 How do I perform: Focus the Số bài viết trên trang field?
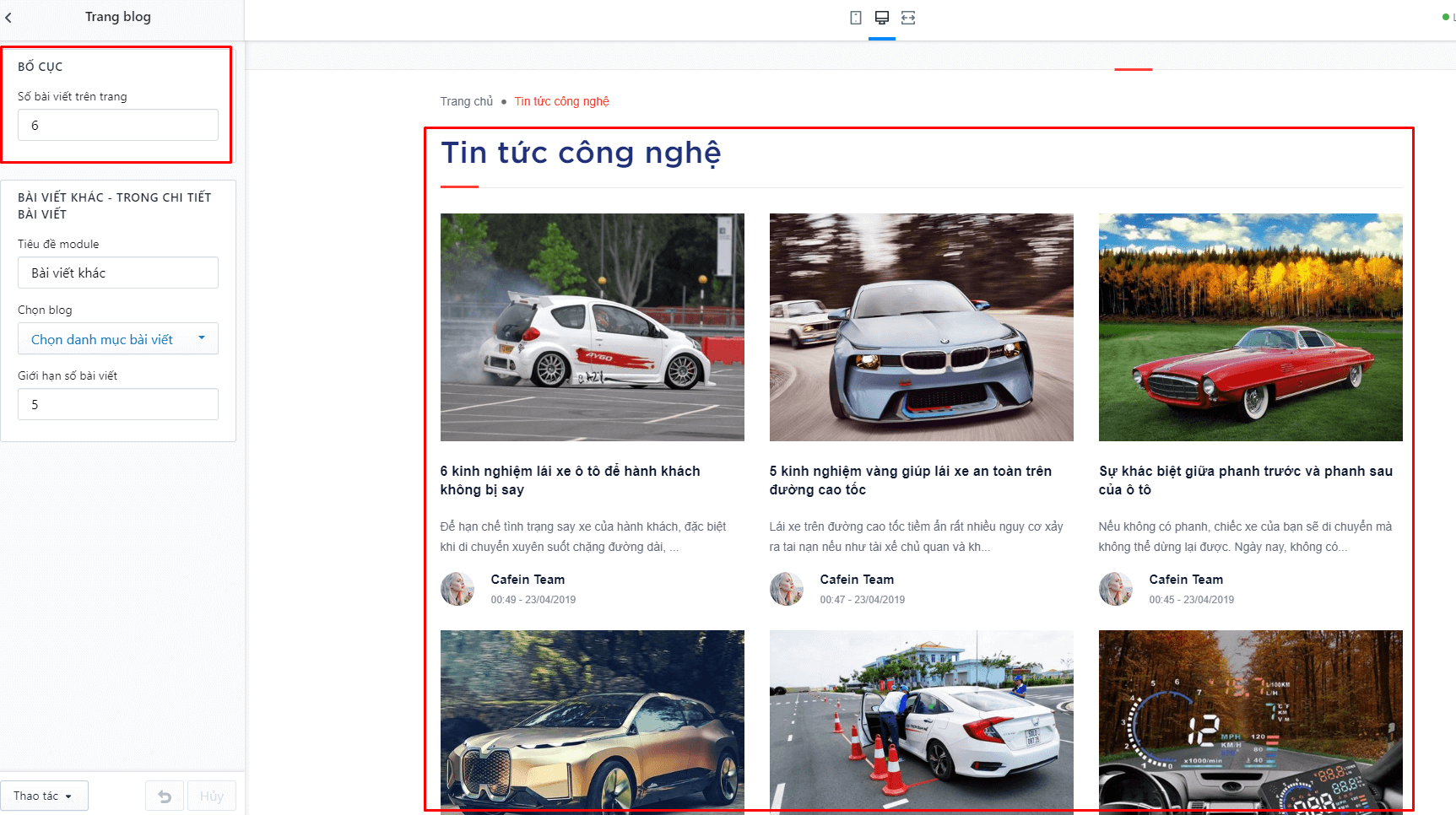click(118, 125)
